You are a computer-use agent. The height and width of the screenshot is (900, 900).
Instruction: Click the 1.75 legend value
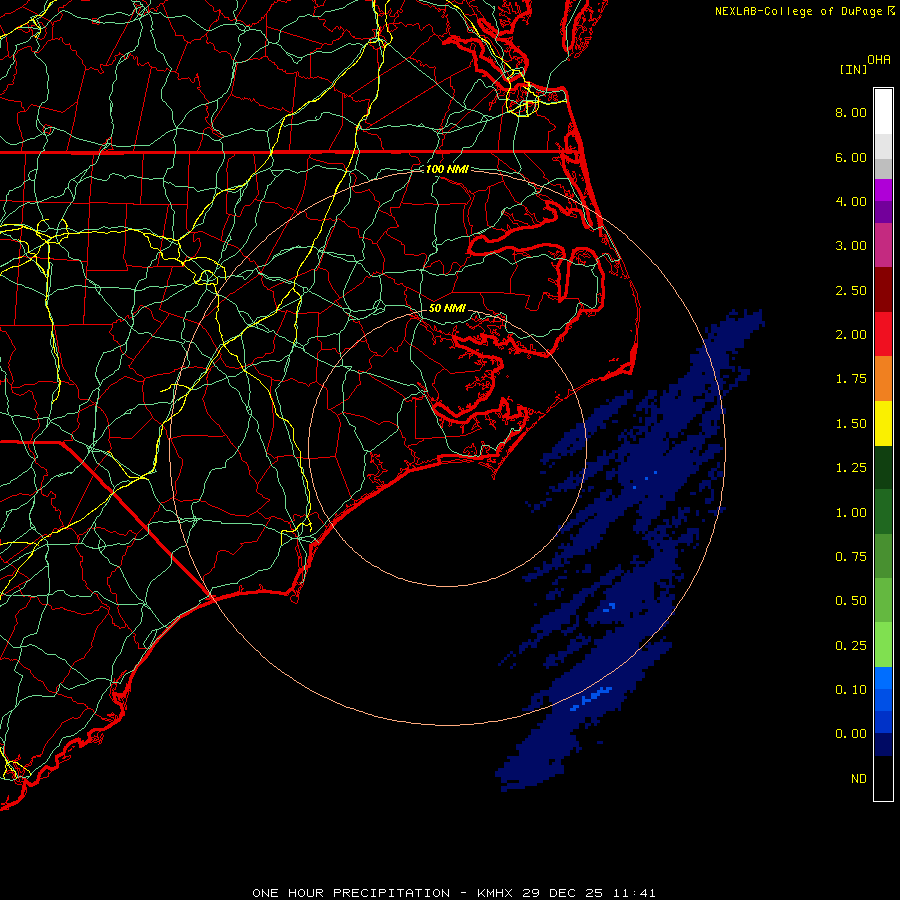[x=851, y=379]
